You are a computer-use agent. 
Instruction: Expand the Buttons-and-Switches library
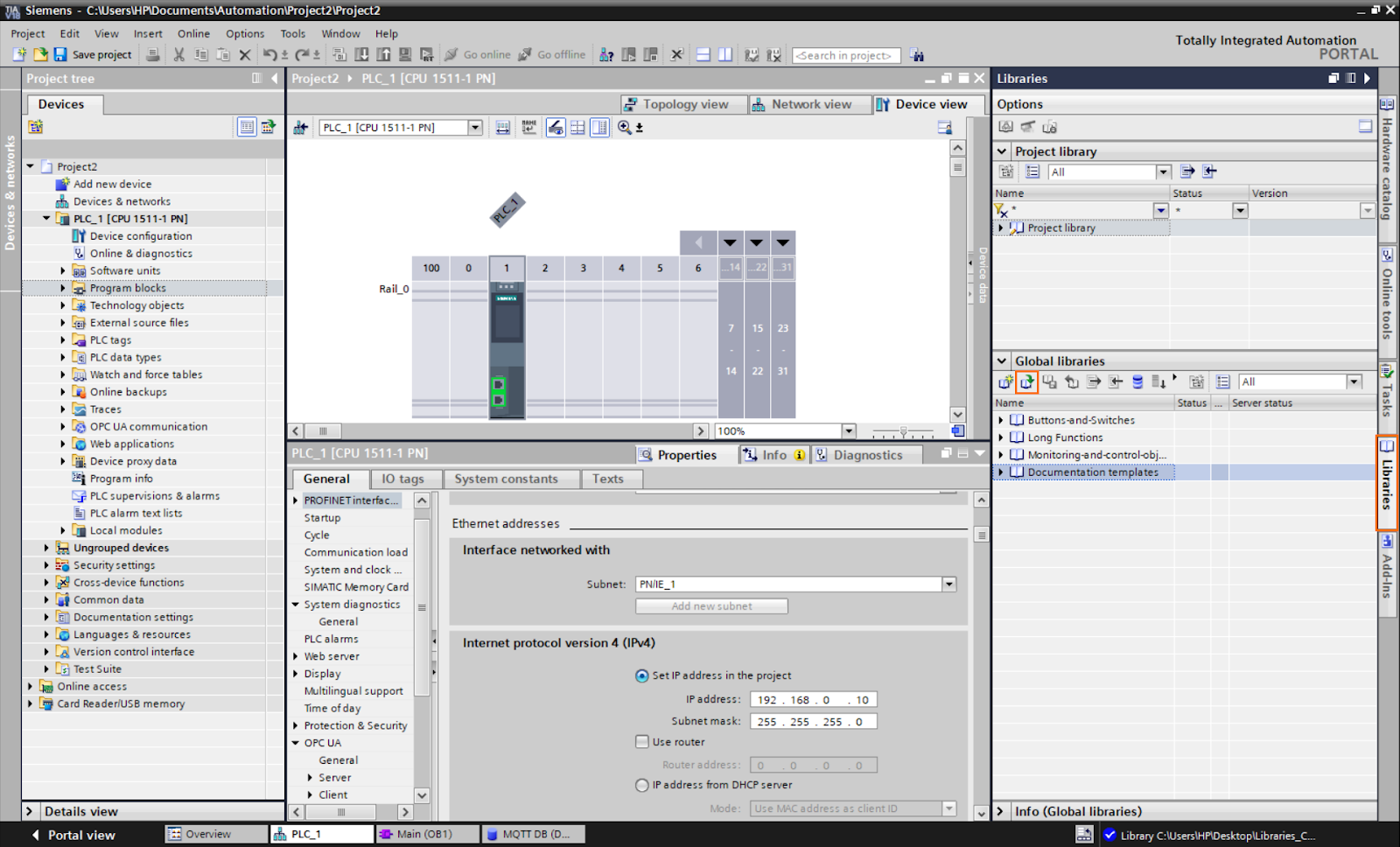pos(1001,420)
